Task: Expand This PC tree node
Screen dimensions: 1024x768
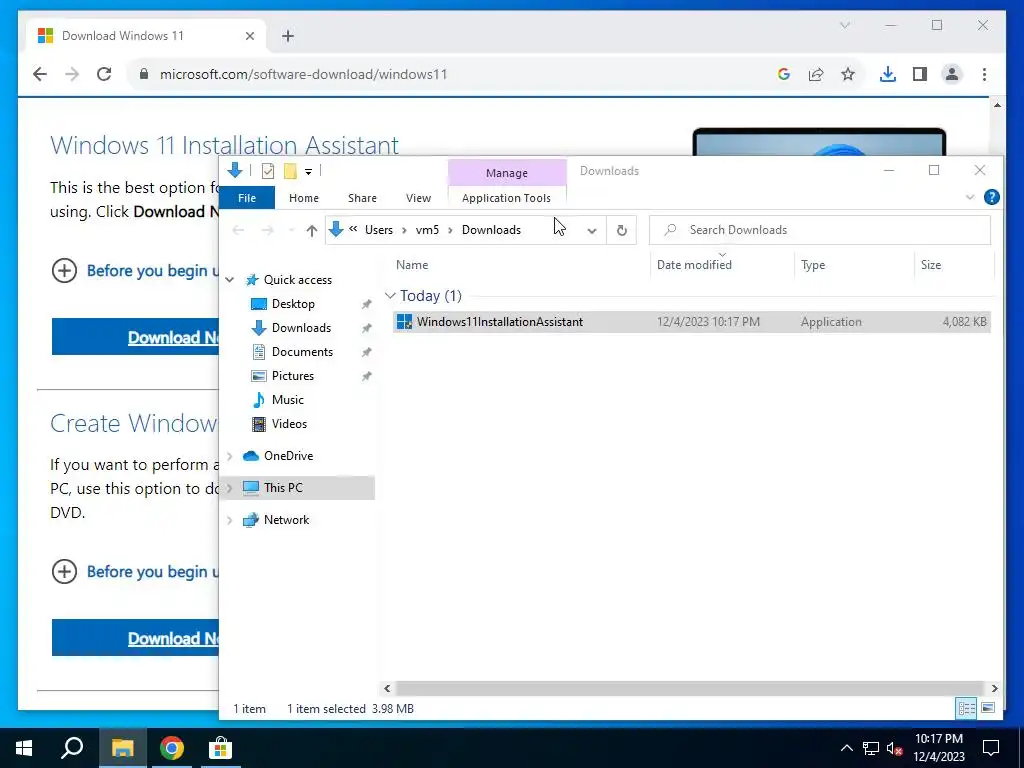Action: 230,488
